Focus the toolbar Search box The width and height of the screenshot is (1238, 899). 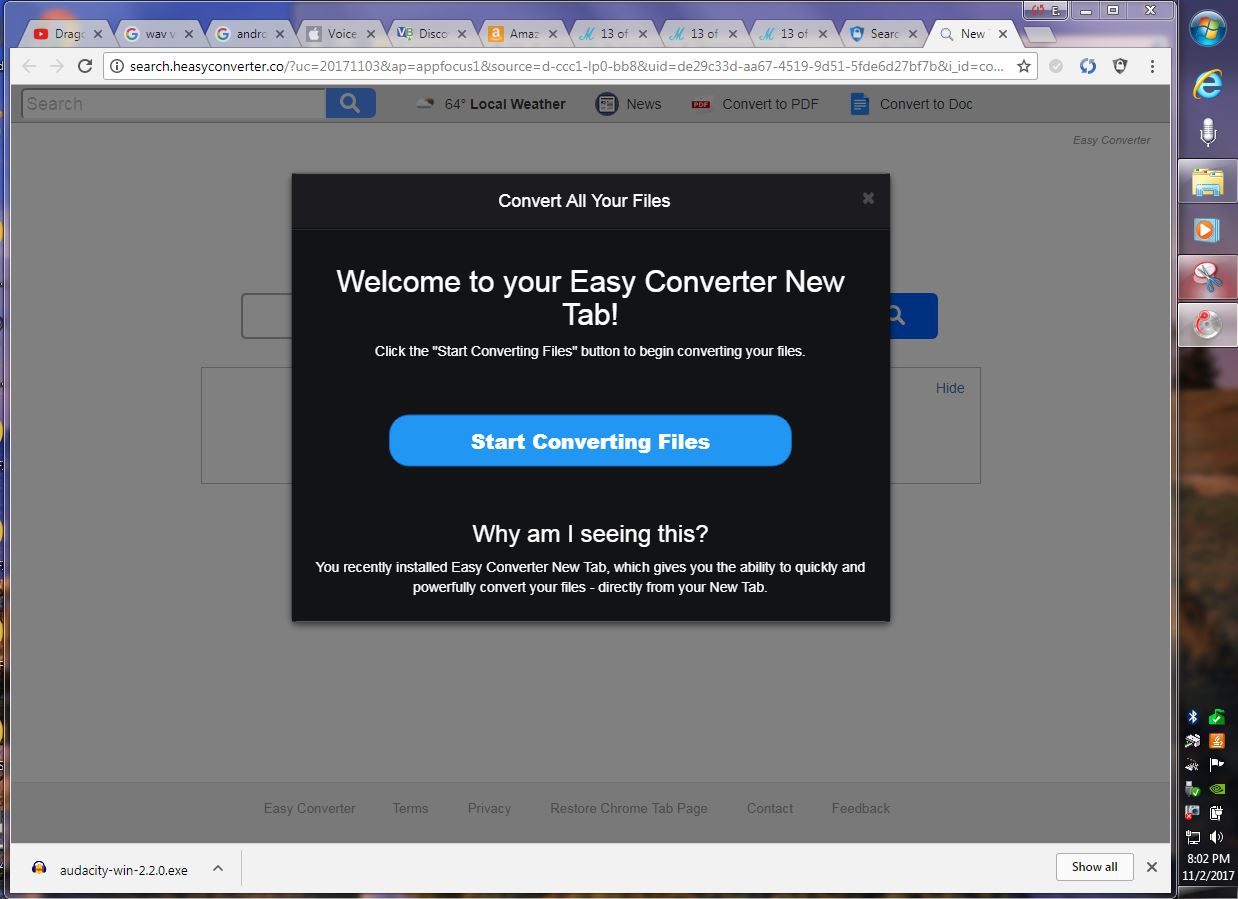[x=174, y=104]
